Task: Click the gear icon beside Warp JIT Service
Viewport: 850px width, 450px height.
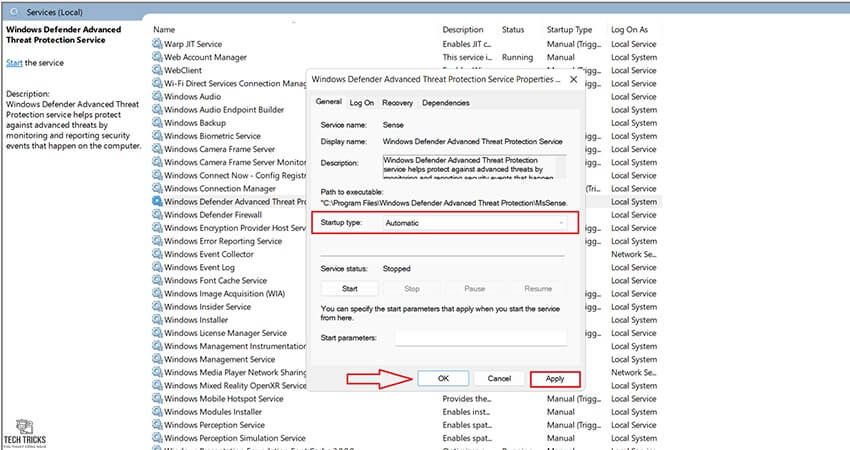Action: tap(157, 44)
